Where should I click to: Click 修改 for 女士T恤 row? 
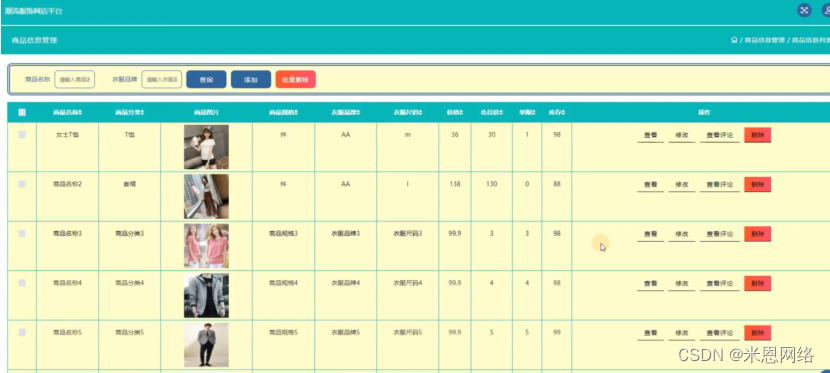tap(682, 135)
